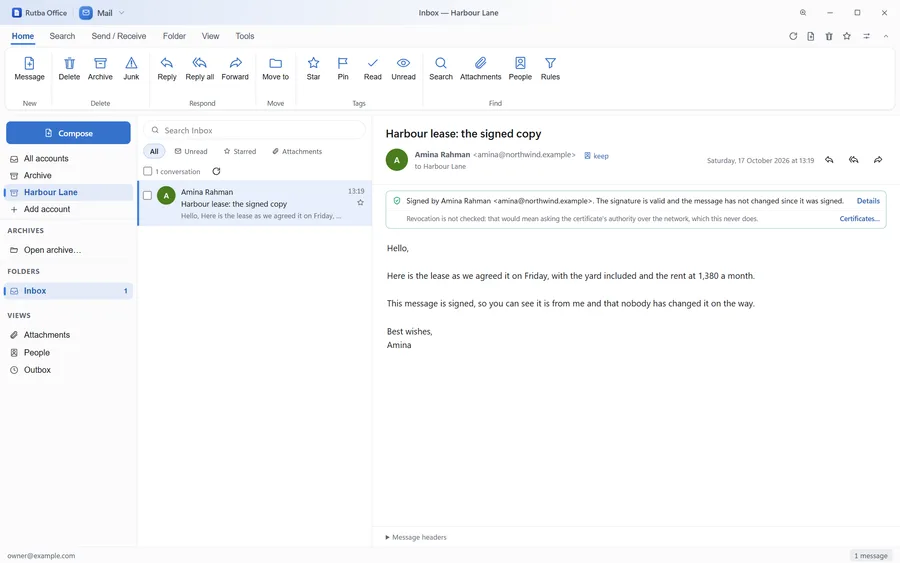Click the refresh icon in title toolbar
Viewport: 900px width, 563px height.
[x=793, y=36]
